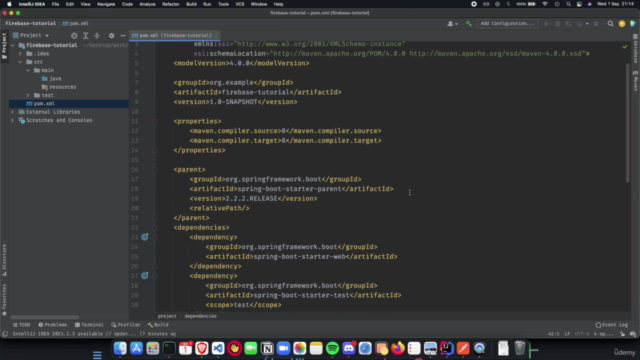This screenshot has width=640, height=360.
Task: Open the Terminal tool window
Action: pyautogui.click(x=89, y=325)
